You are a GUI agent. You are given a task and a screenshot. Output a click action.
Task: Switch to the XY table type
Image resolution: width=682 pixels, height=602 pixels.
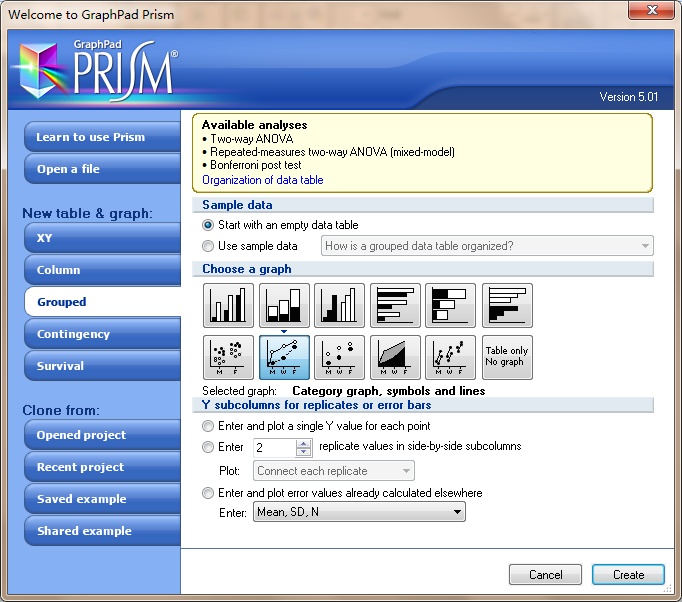pos(103,238)
